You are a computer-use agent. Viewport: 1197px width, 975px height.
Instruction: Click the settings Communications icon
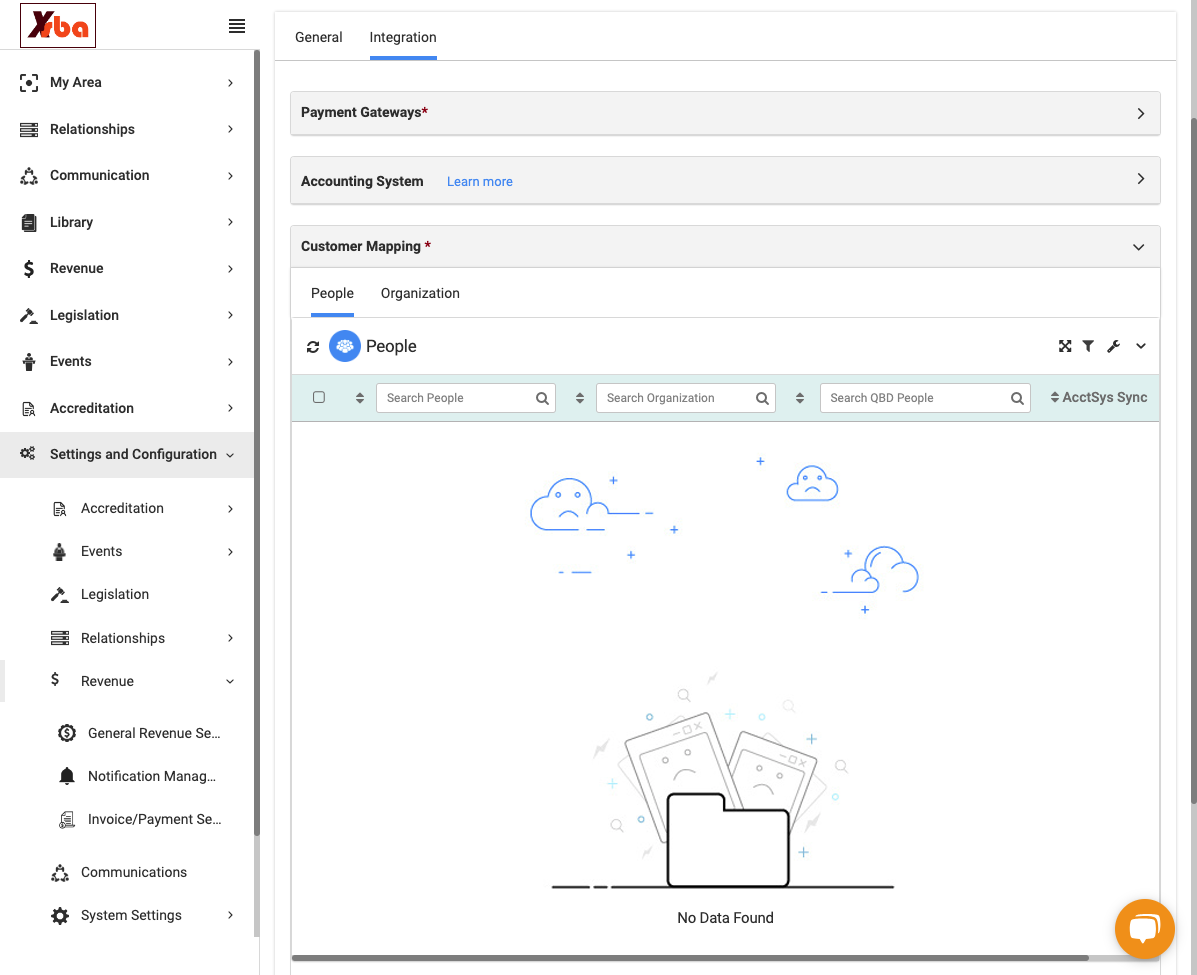pyautogui.click(x=60, y=873)
